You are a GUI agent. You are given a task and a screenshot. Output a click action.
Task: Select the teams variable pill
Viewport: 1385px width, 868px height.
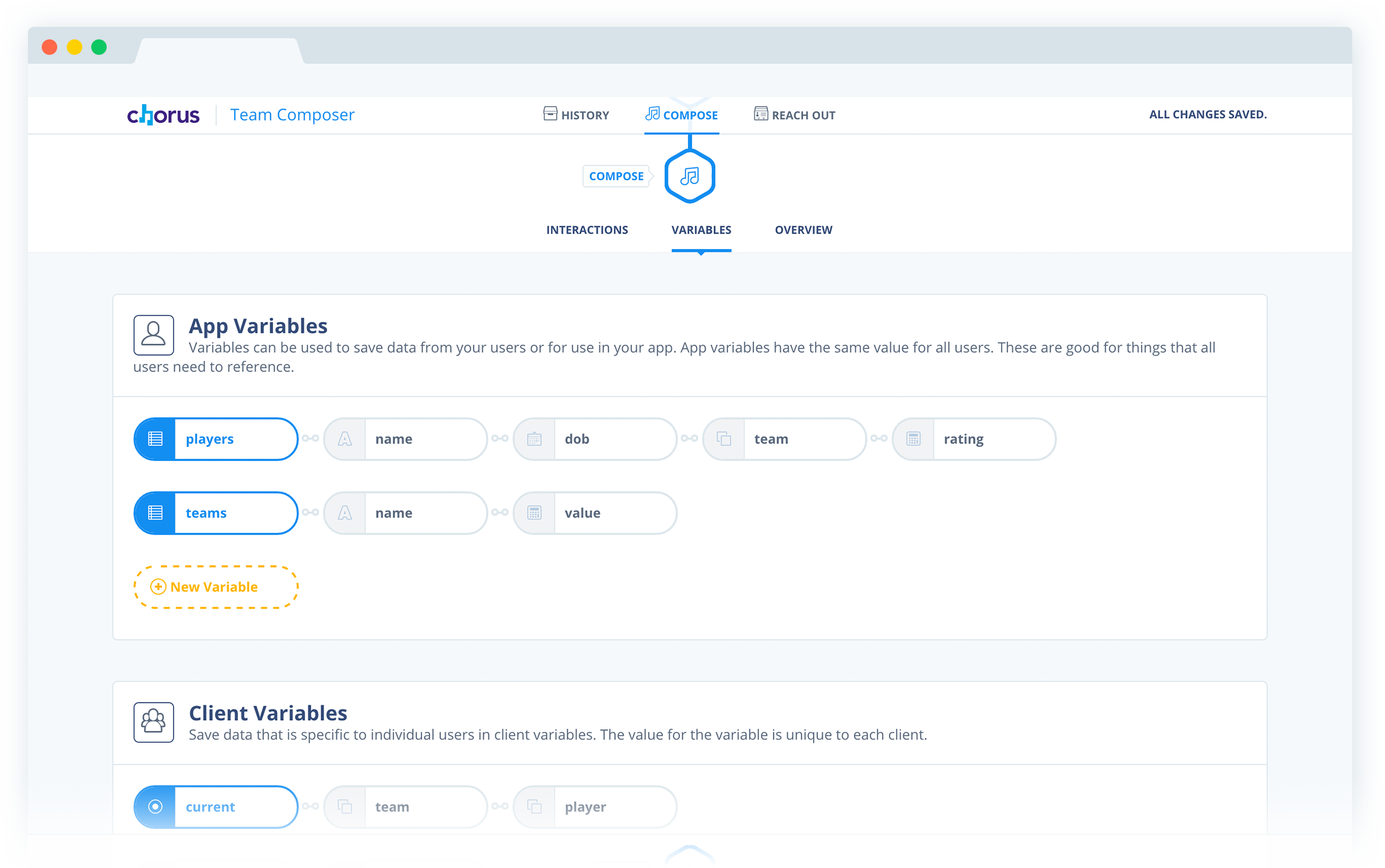pos(234,513)
